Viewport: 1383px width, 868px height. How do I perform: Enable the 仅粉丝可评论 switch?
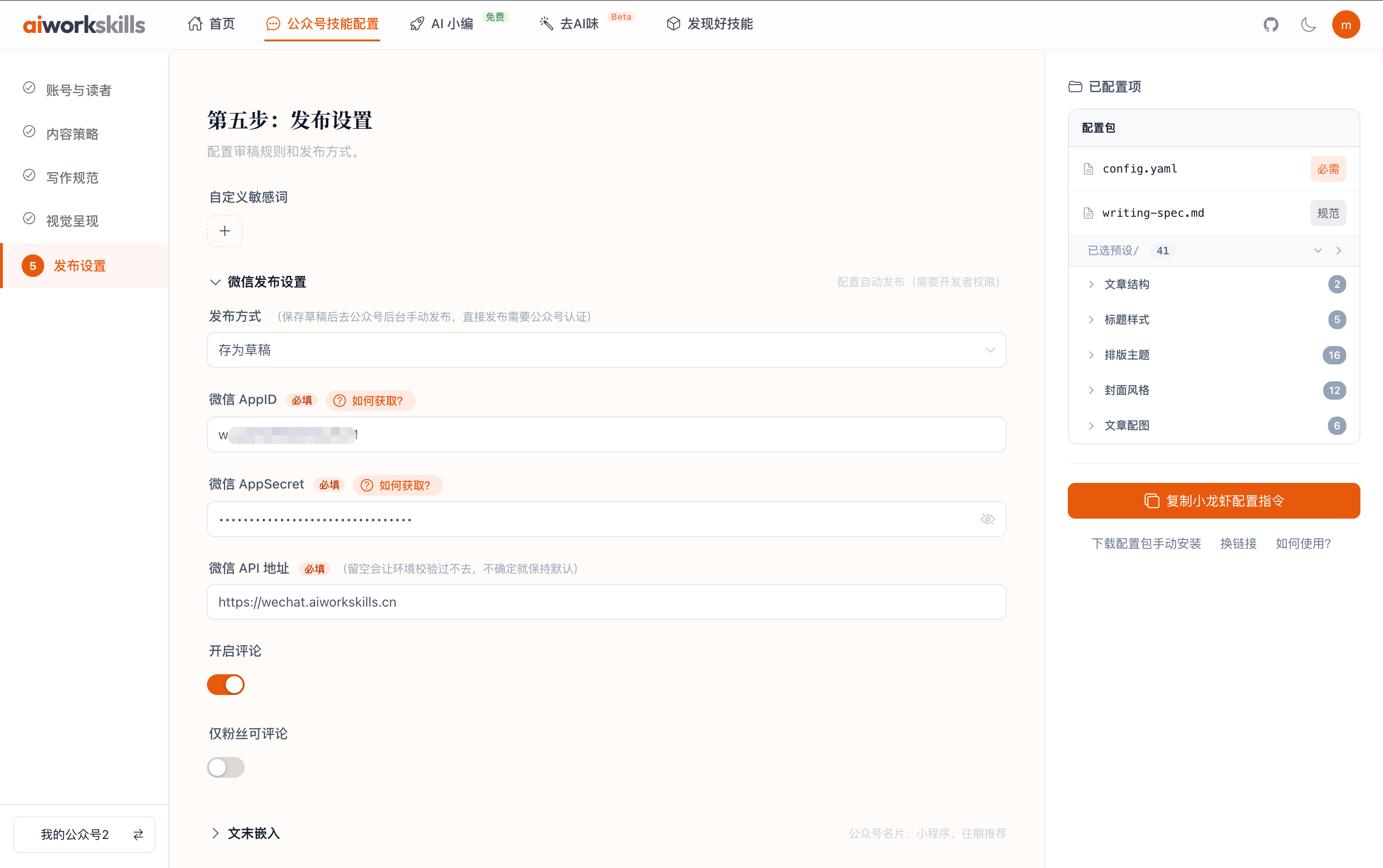point(226,767)
